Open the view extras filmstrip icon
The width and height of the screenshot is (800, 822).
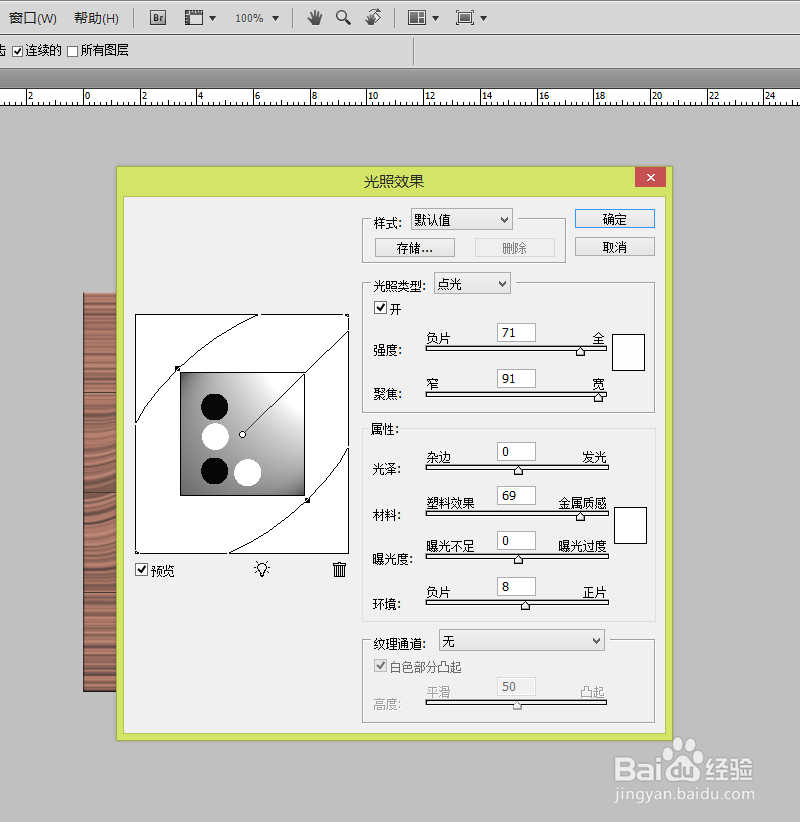click(x=193, y=18)
